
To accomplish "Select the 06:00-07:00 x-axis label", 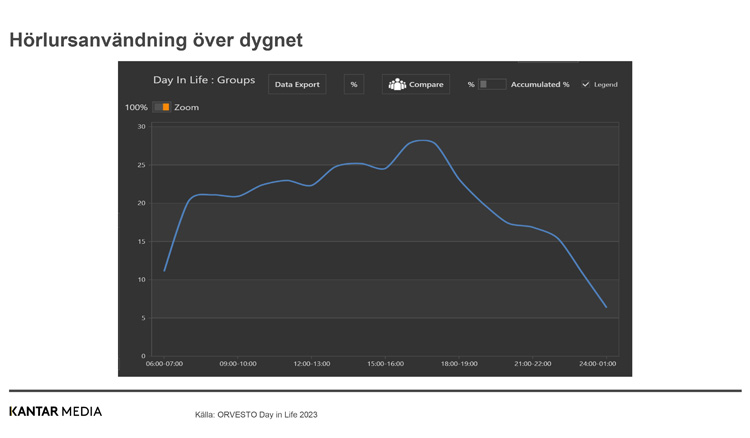I will pyautogui.click(x=164, y=364).
